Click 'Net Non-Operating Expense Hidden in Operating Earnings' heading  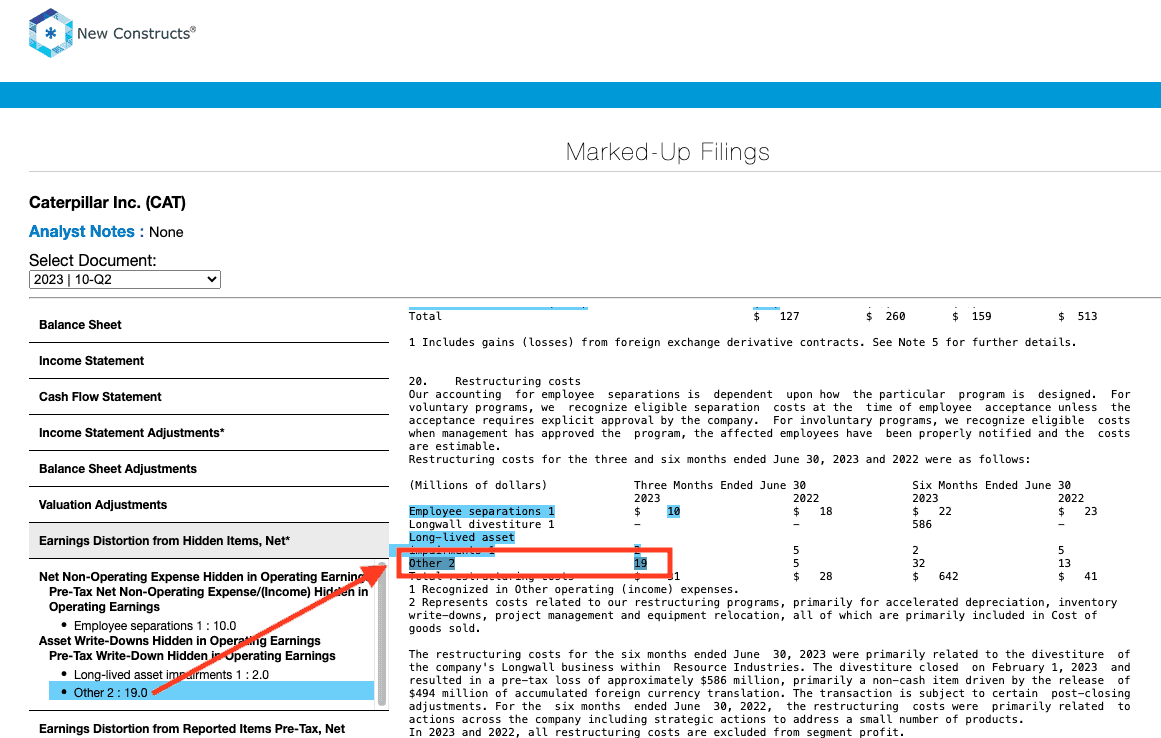(204, 577)
